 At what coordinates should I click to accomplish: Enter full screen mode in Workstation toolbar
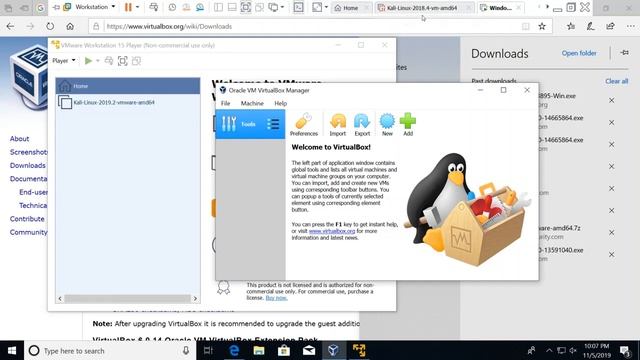pos(246,7)
